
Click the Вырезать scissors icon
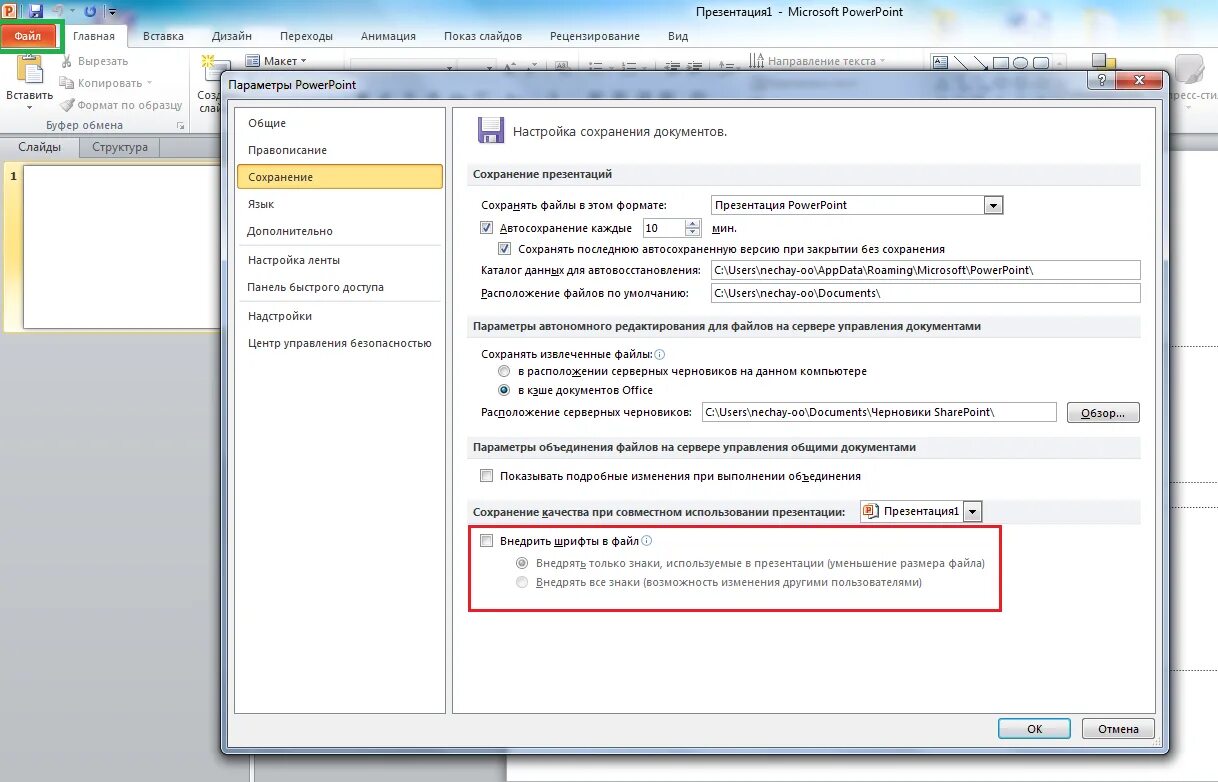pyautogui.click(x=67, y=61)
